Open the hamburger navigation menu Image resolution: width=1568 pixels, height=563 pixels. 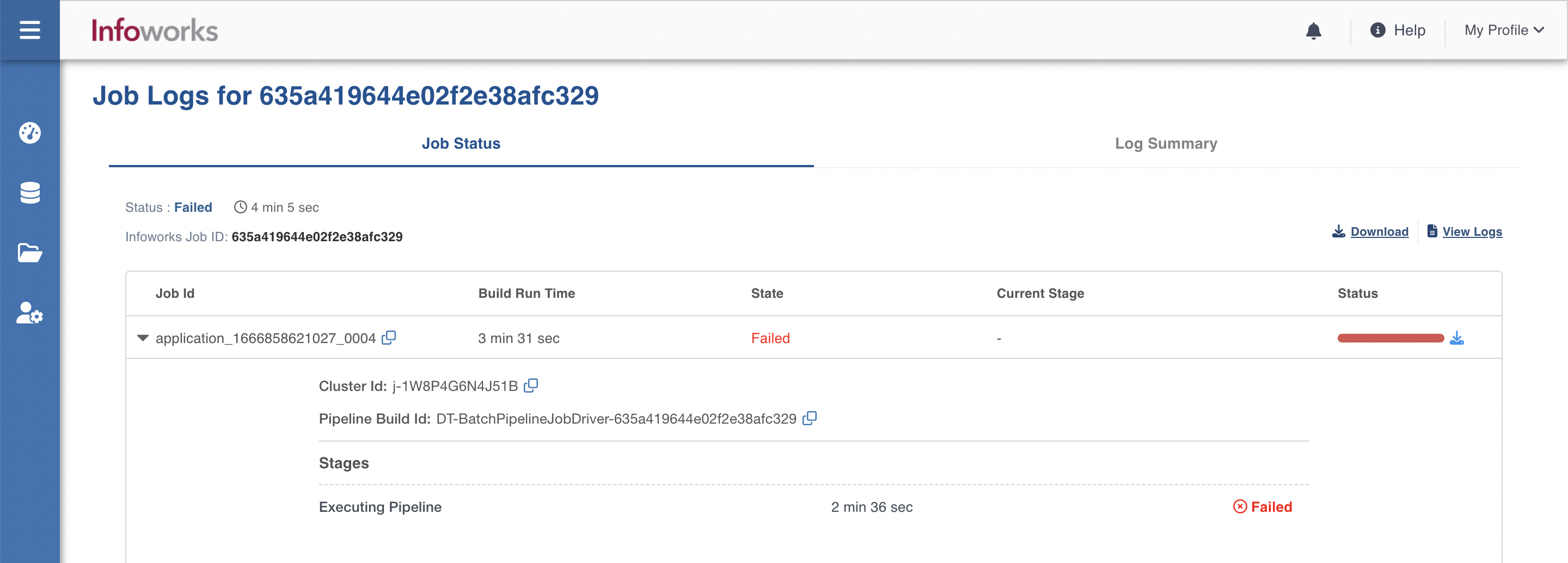pos(29,30)
